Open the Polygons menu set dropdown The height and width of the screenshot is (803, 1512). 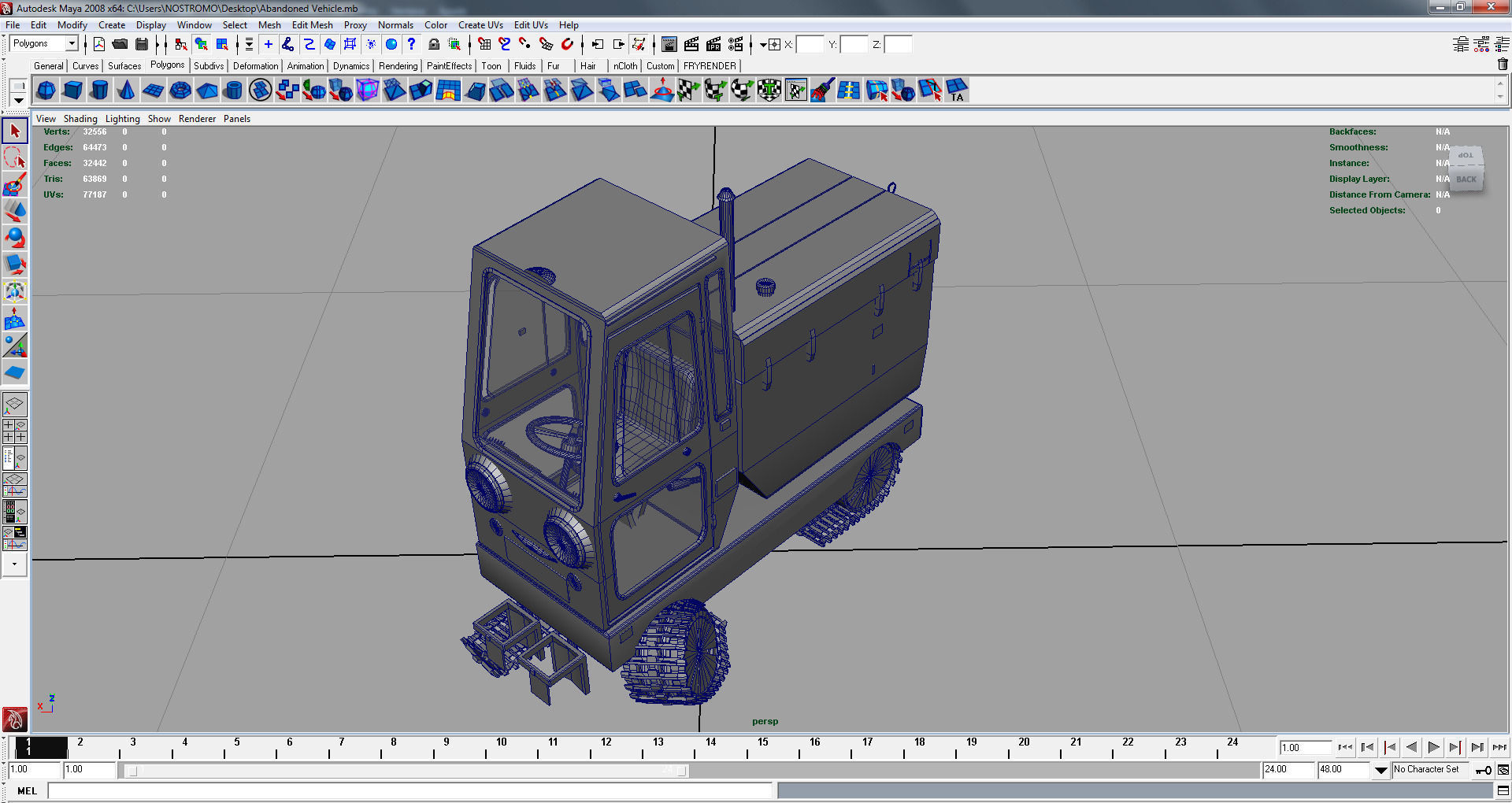(72, 43)
